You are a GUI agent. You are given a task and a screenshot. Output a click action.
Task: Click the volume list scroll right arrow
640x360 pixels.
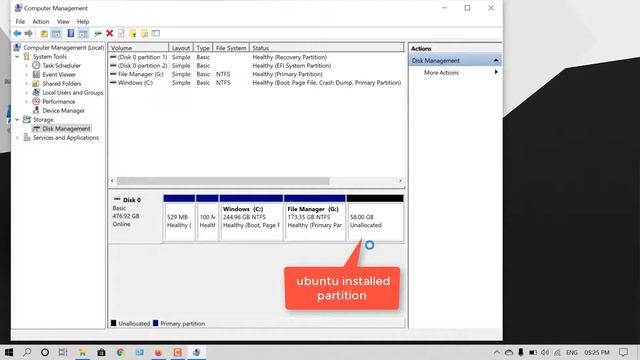point(400,181)
